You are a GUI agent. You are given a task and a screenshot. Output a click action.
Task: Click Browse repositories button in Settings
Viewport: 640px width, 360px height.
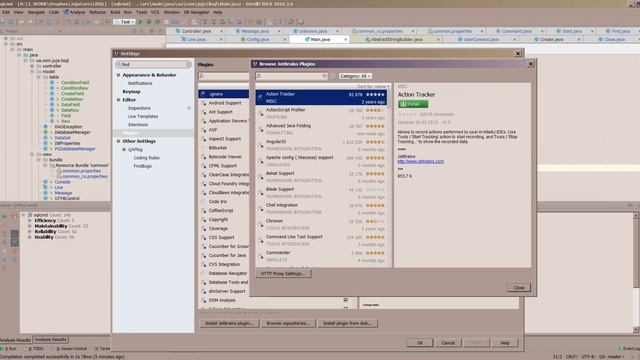pyautogui.click(x=288, y=323)
